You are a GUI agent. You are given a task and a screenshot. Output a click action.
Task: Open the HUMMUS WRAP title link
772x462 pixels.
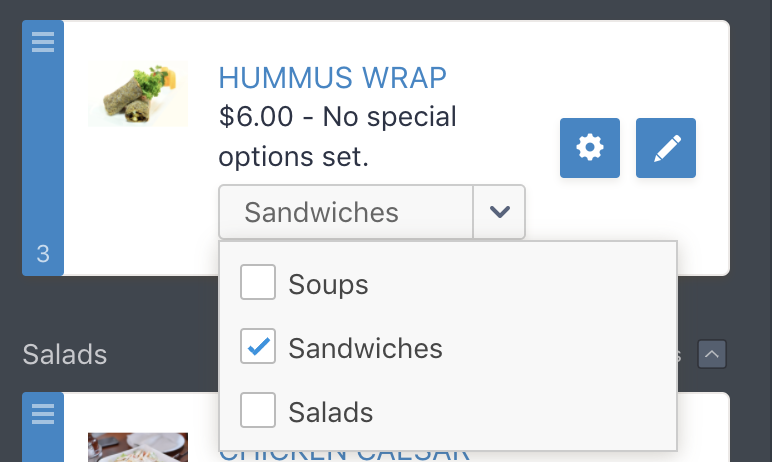[x=332, y=77]
